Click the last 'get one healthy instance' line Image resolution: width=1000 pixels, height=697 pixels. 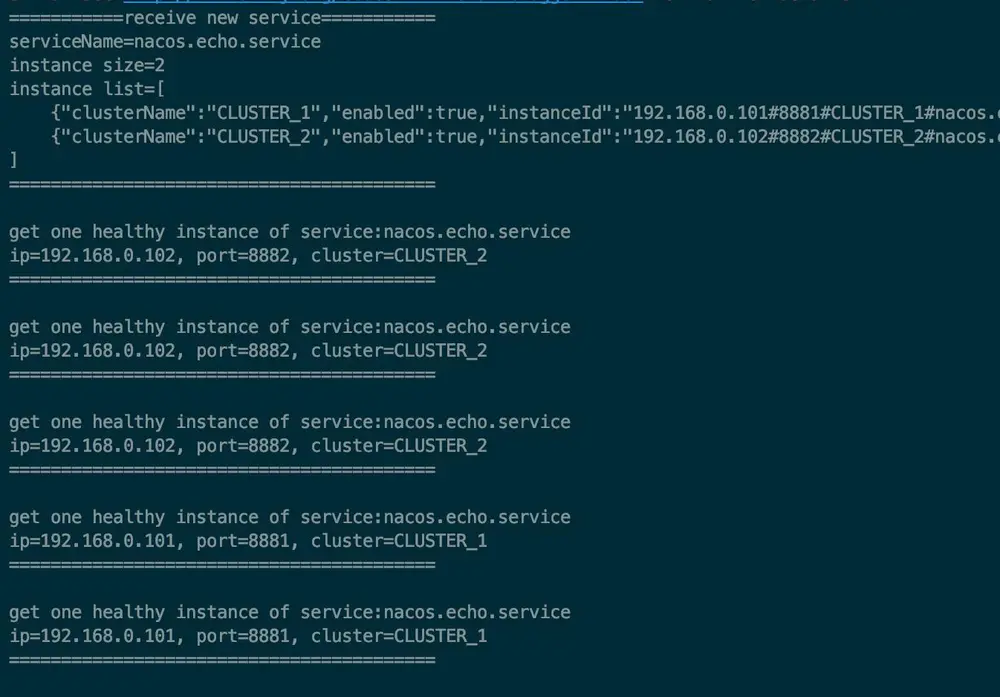tap(290, 612)
